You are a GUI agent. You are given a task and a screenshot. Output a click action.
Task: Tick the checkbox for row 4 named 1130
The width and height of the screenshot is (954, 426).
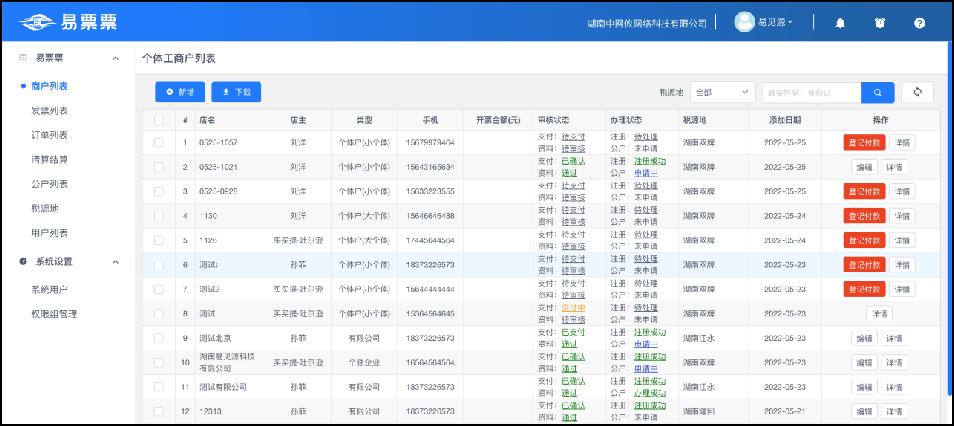pos(159,215)
